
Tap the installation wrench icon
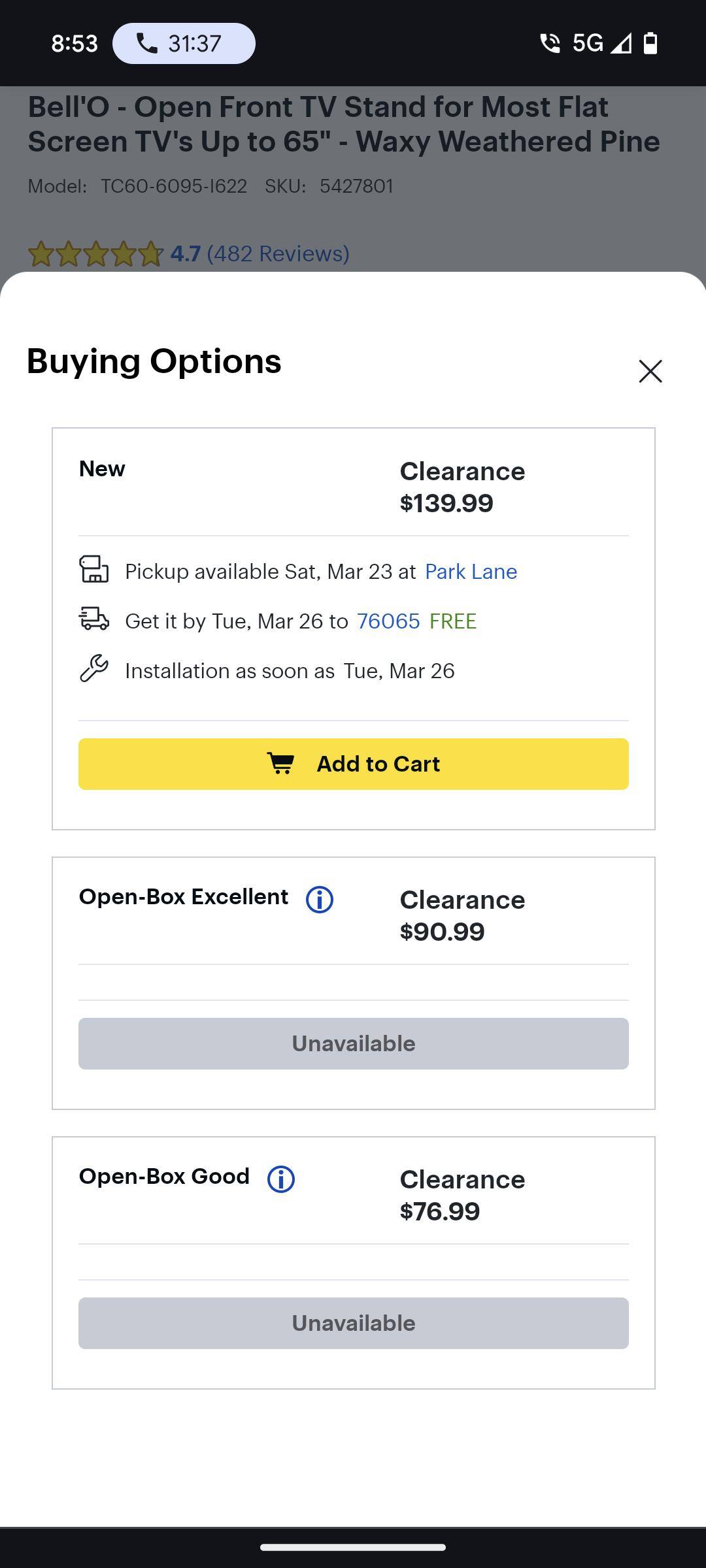point(94,668)
